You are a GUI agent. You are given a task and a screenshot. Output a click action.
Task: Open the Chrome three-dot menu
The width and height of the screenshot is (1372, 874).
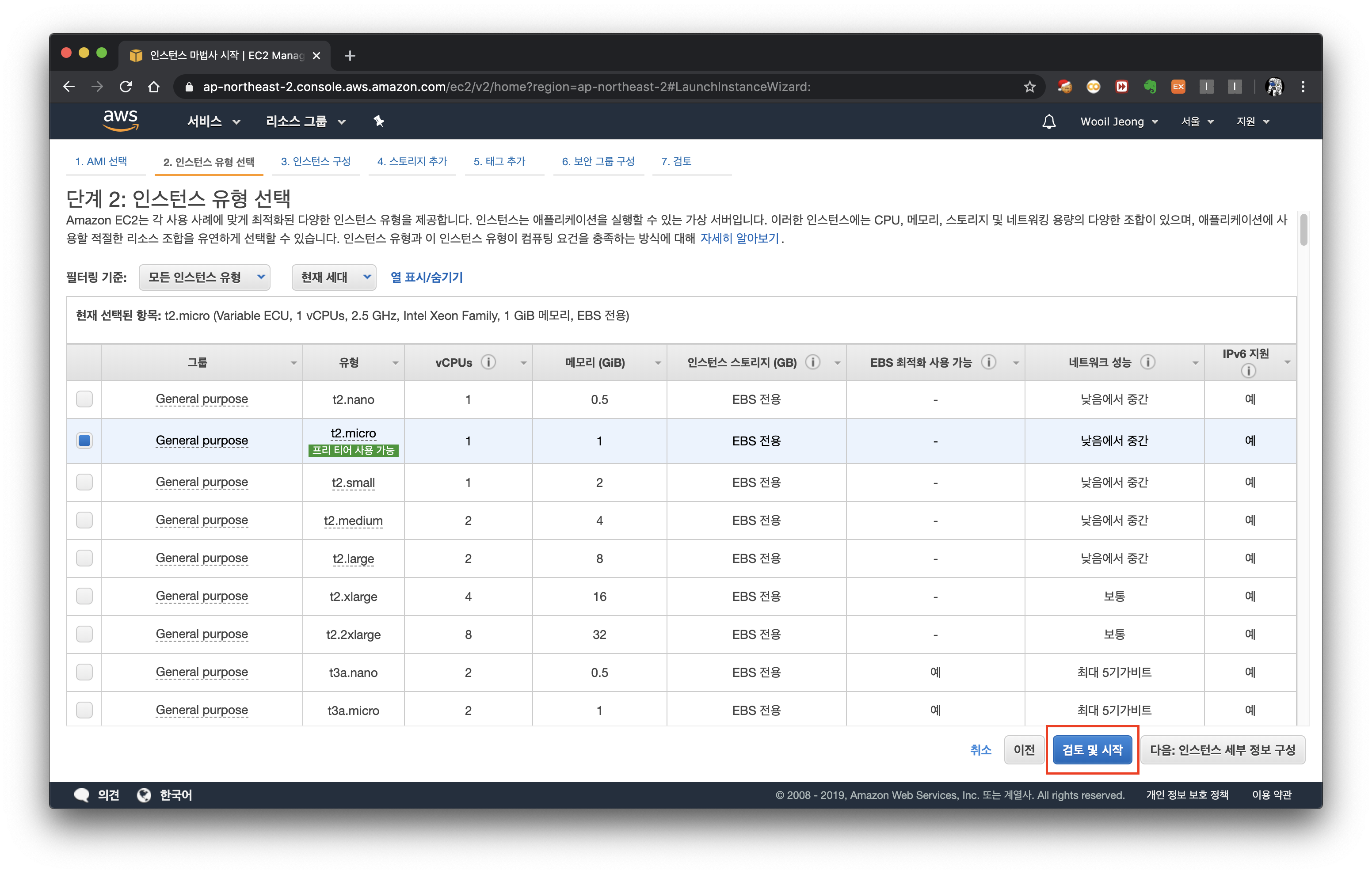1303,87
